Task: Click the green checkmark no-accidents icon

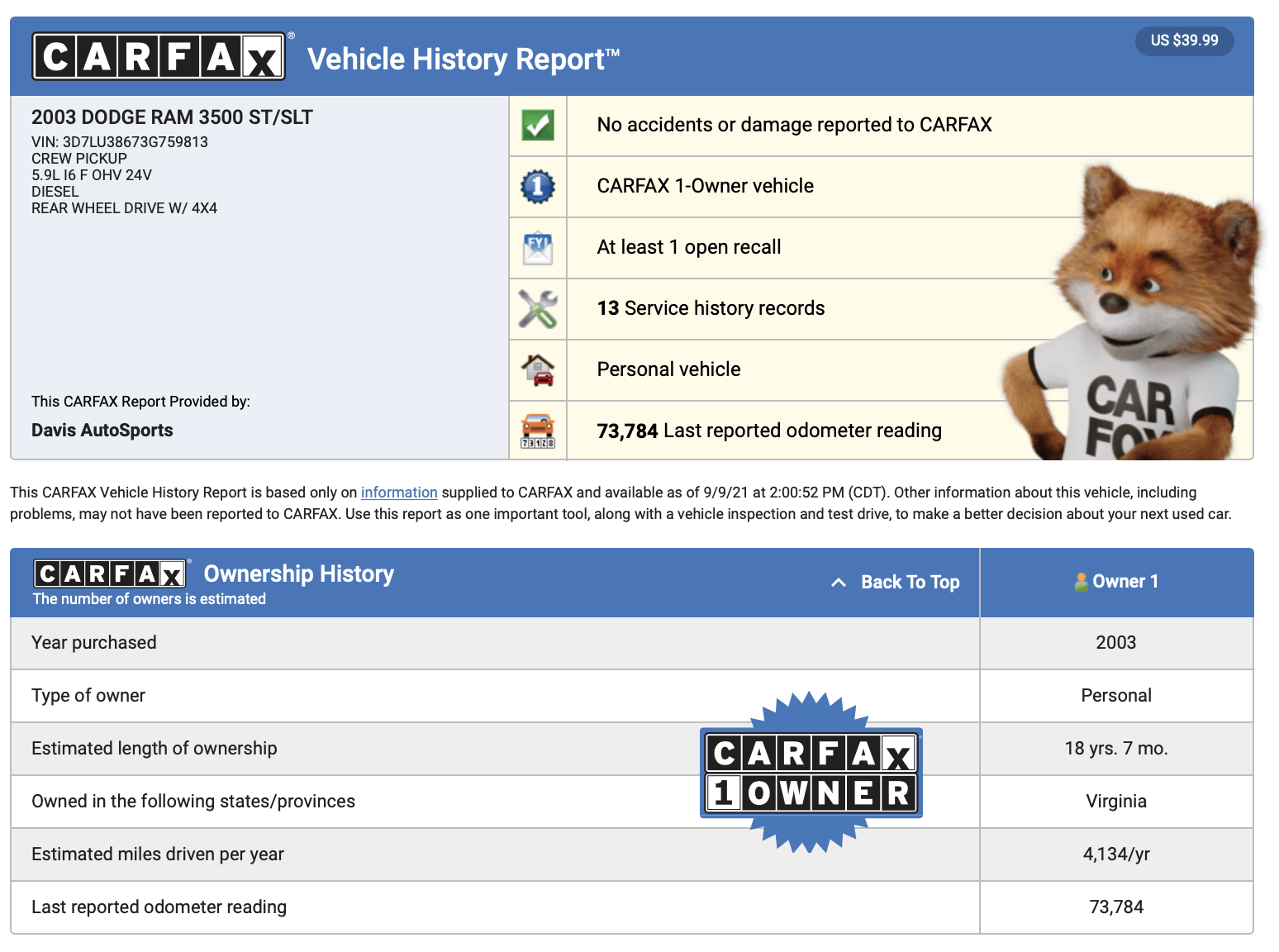Action: (x=538, y=126)
